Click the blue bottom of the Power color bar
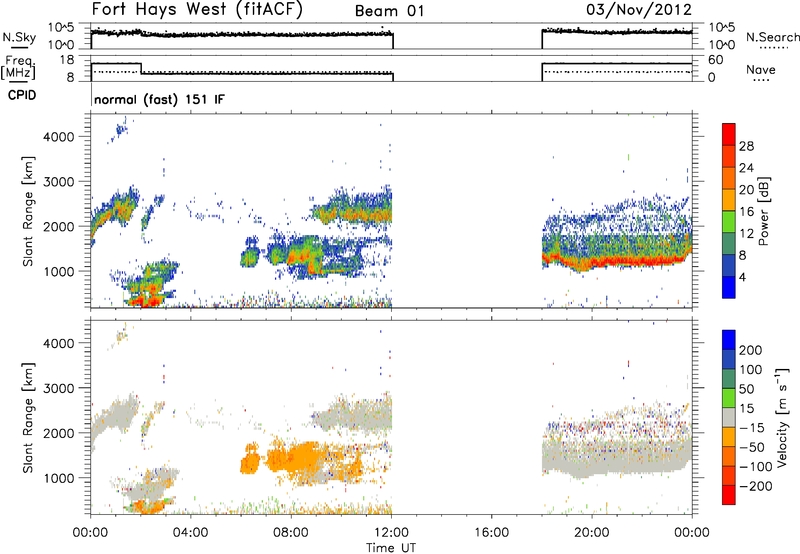This screenshot has height=554, width=800. [x=729, y=287]
